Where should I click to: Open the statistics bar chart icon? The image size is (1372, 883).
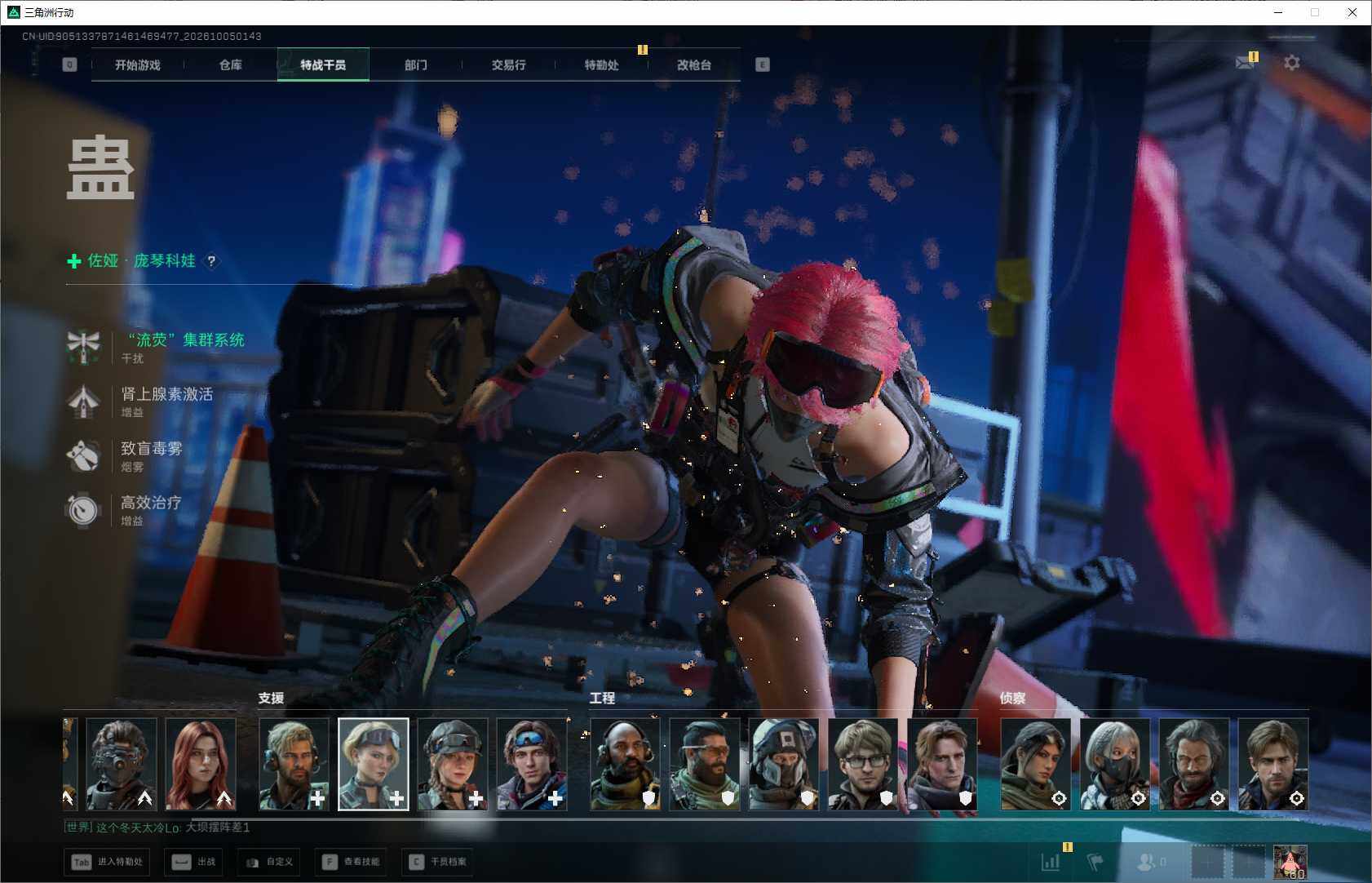point(1051,861)
